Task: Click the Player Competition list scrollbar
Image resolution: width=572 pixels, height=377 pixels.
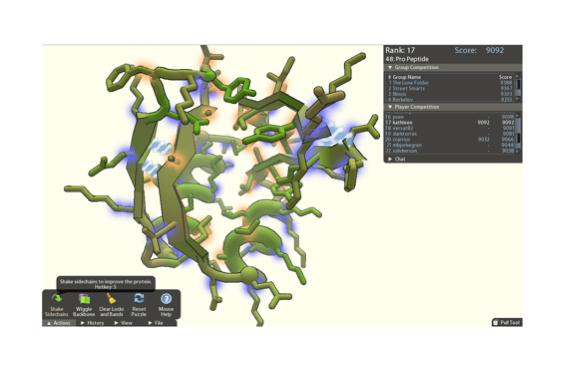Action: point(517,133)
